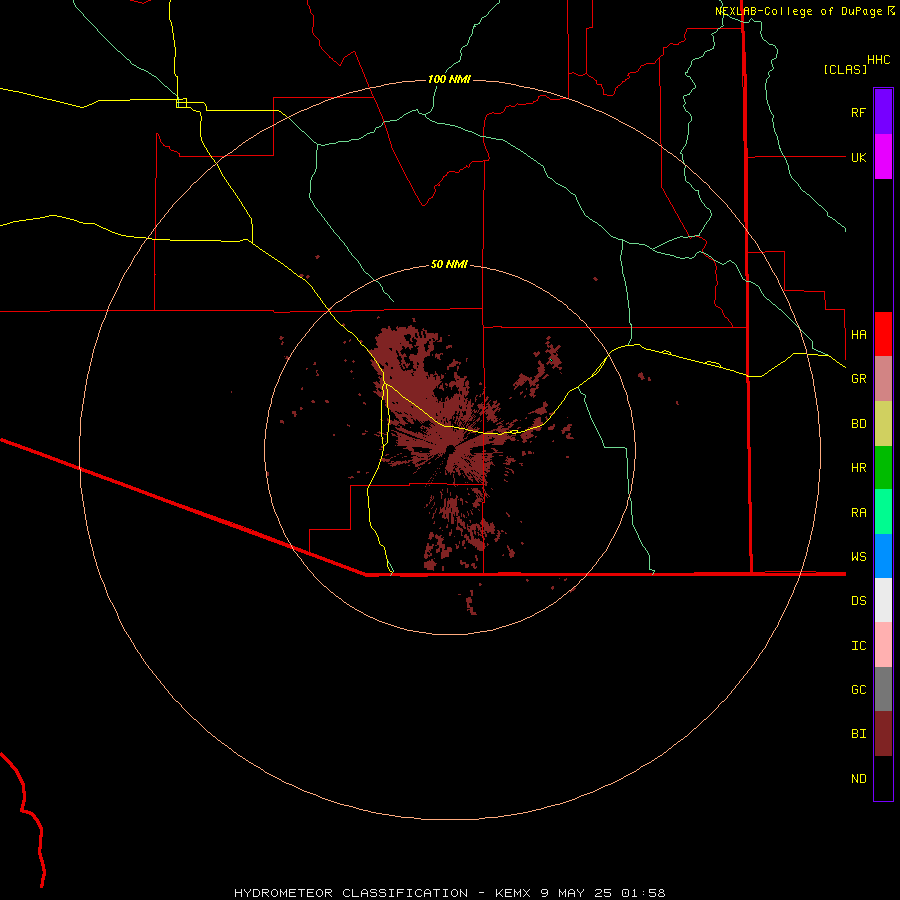Select the BD yellow legend block
The image size is (900, 900).
(x=883, y=424)
